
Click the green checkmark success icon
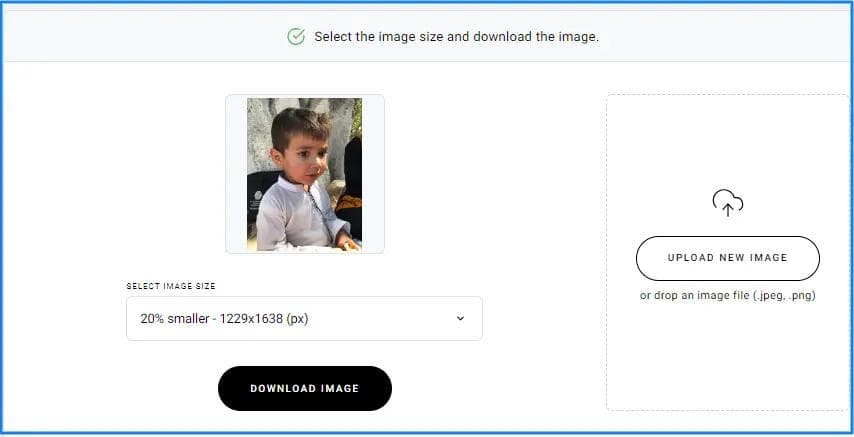coord(295,37)
